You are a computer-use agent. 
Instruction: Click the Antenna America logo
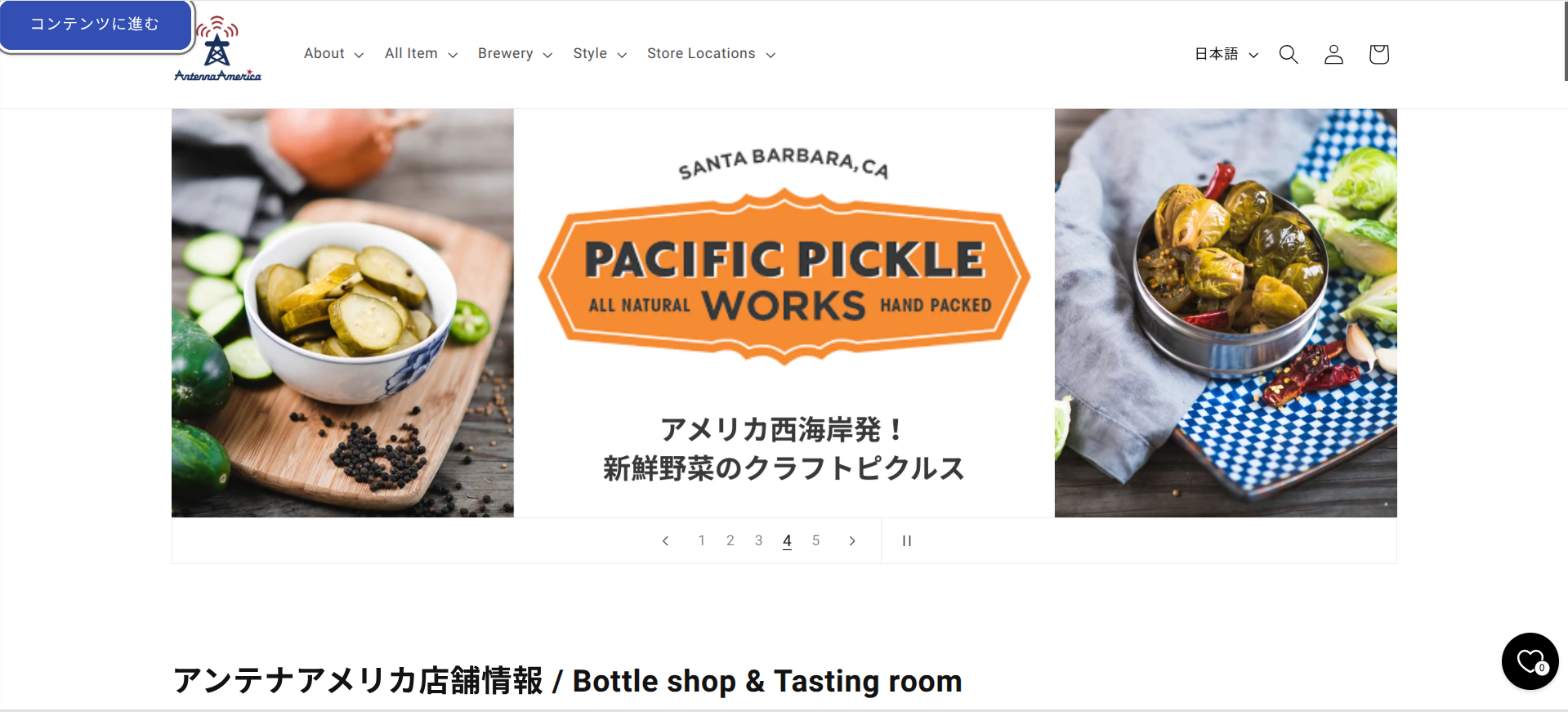tap(217, 51)
